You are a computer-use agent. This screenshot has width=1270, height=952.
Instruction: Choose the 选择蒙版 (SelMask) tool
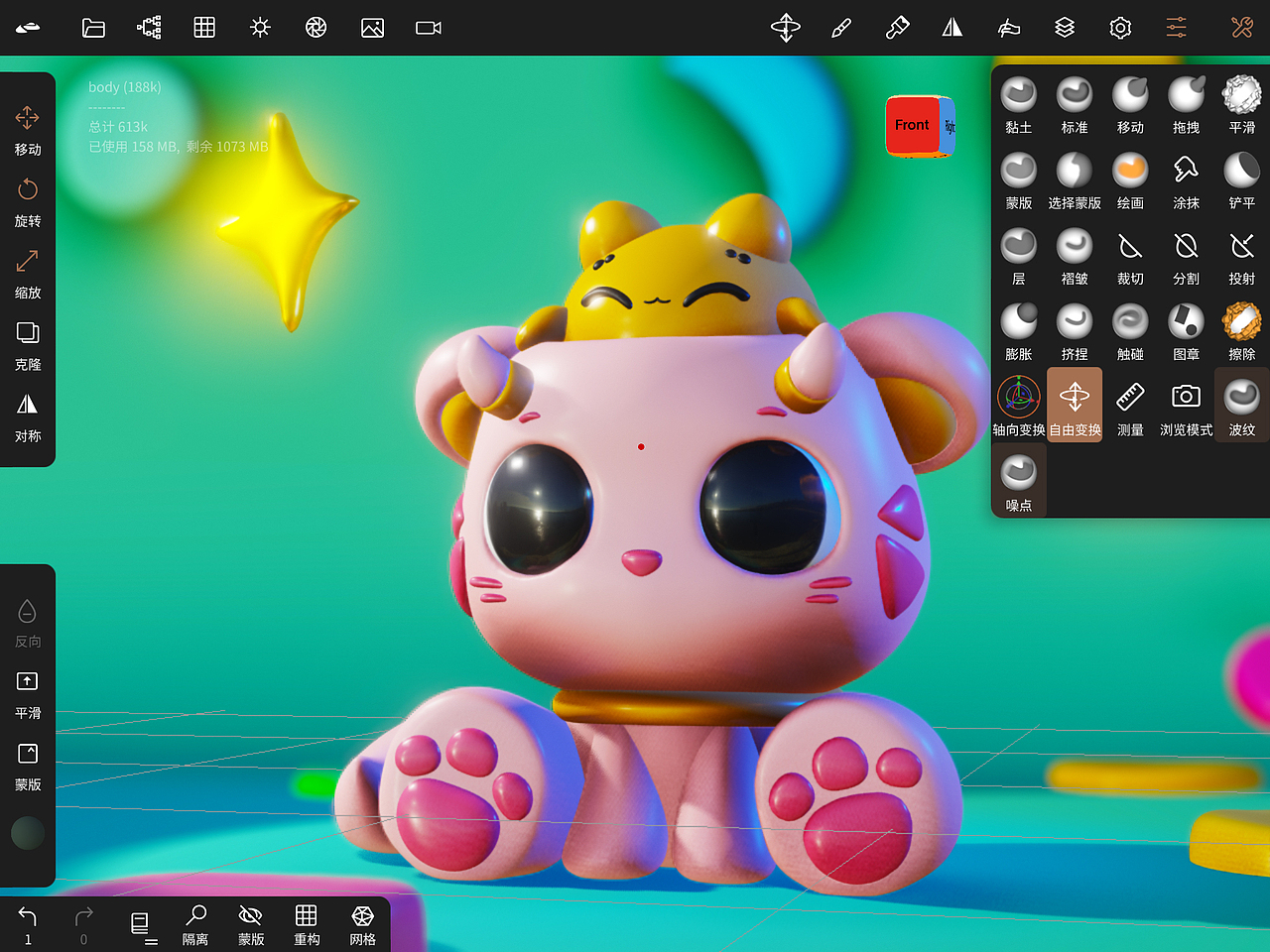pyautogui.click(x=1075, y=179)
